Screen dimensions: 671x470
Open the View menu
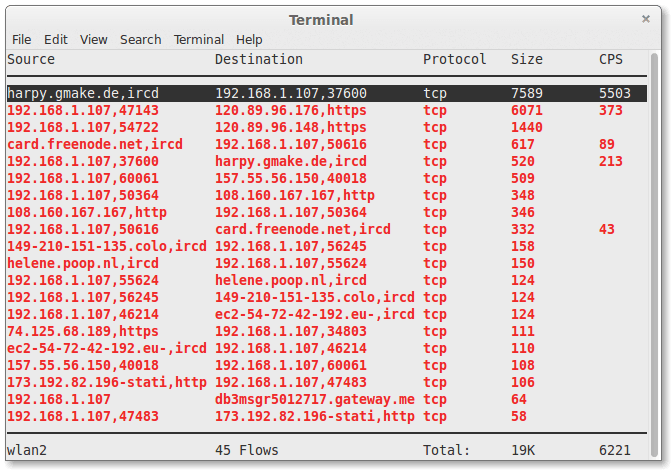pyautogui.click(x=94, y=40)
